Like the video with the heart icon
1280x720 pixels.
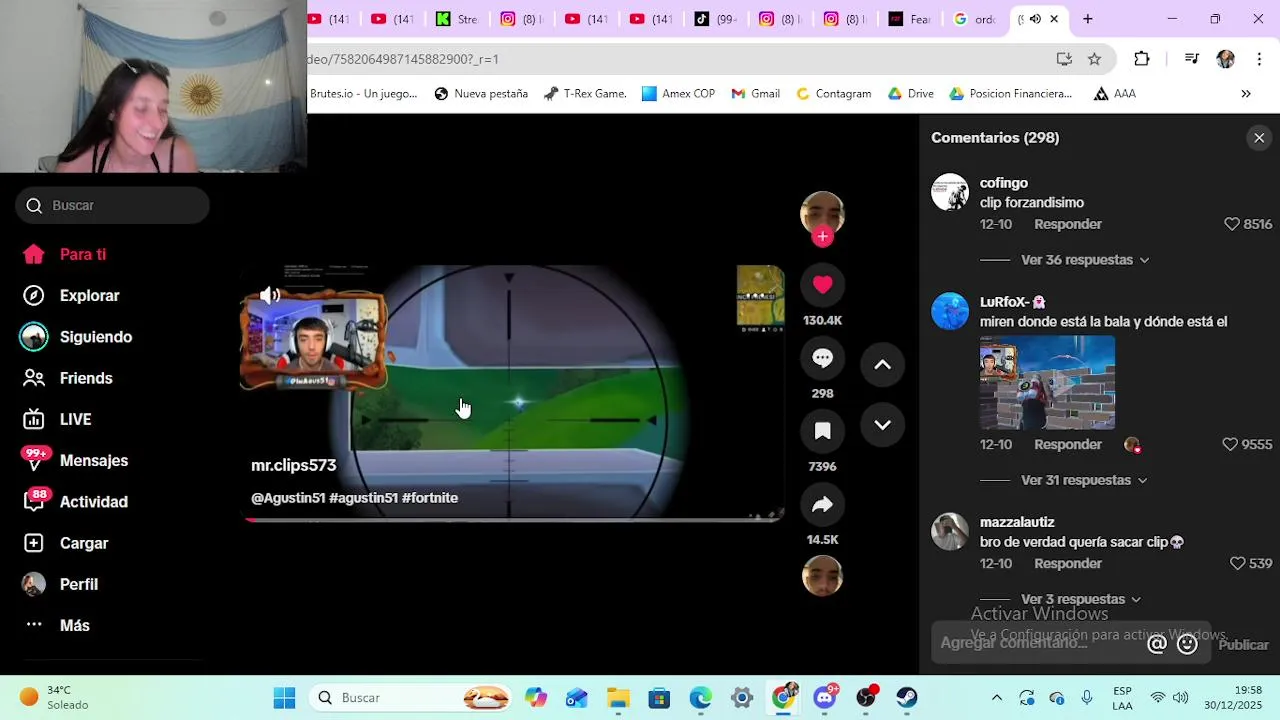[822, 285]
